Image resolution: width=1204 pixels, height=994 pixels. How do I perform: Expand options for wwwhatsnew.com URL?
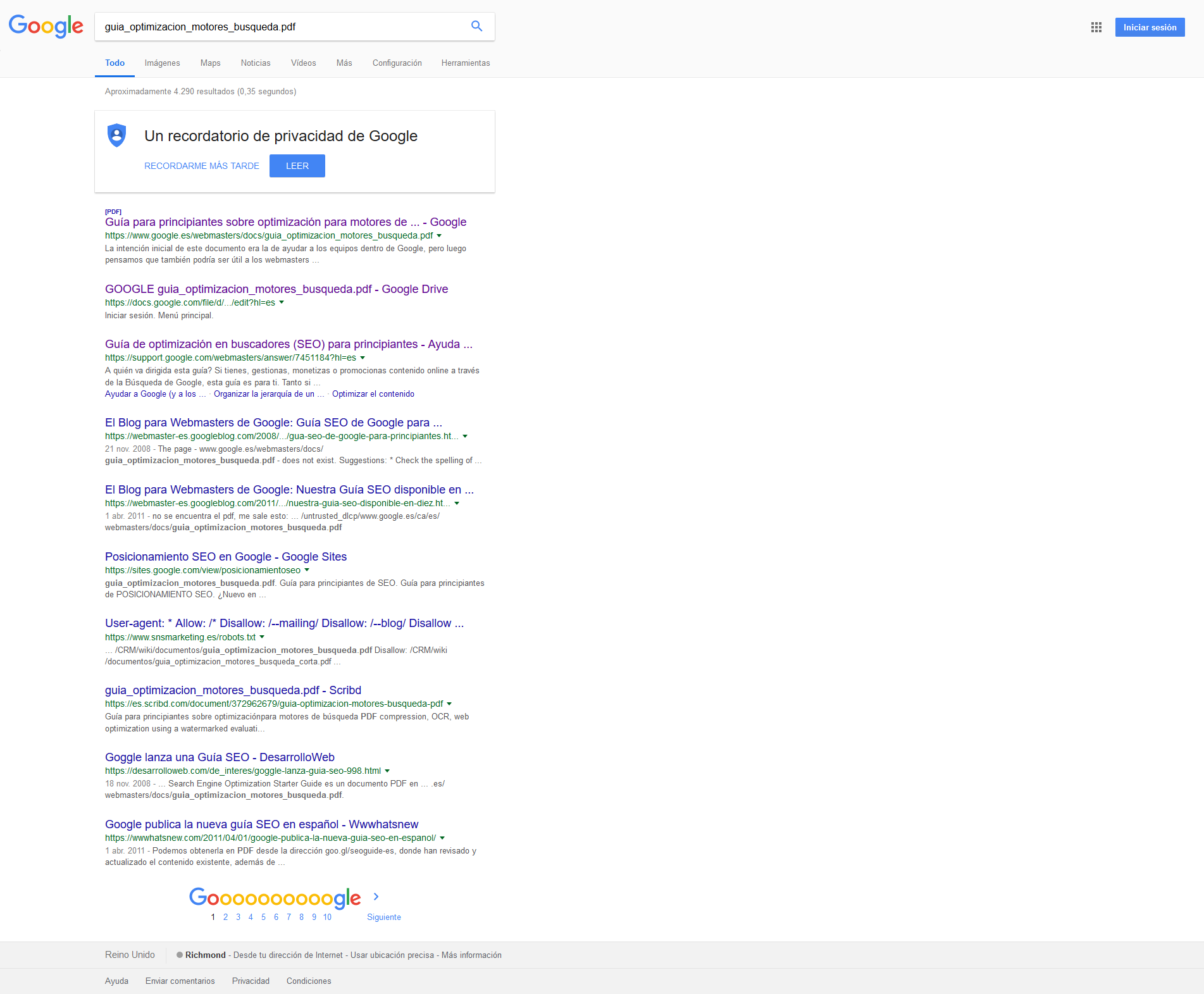click(x=442, y=838)
